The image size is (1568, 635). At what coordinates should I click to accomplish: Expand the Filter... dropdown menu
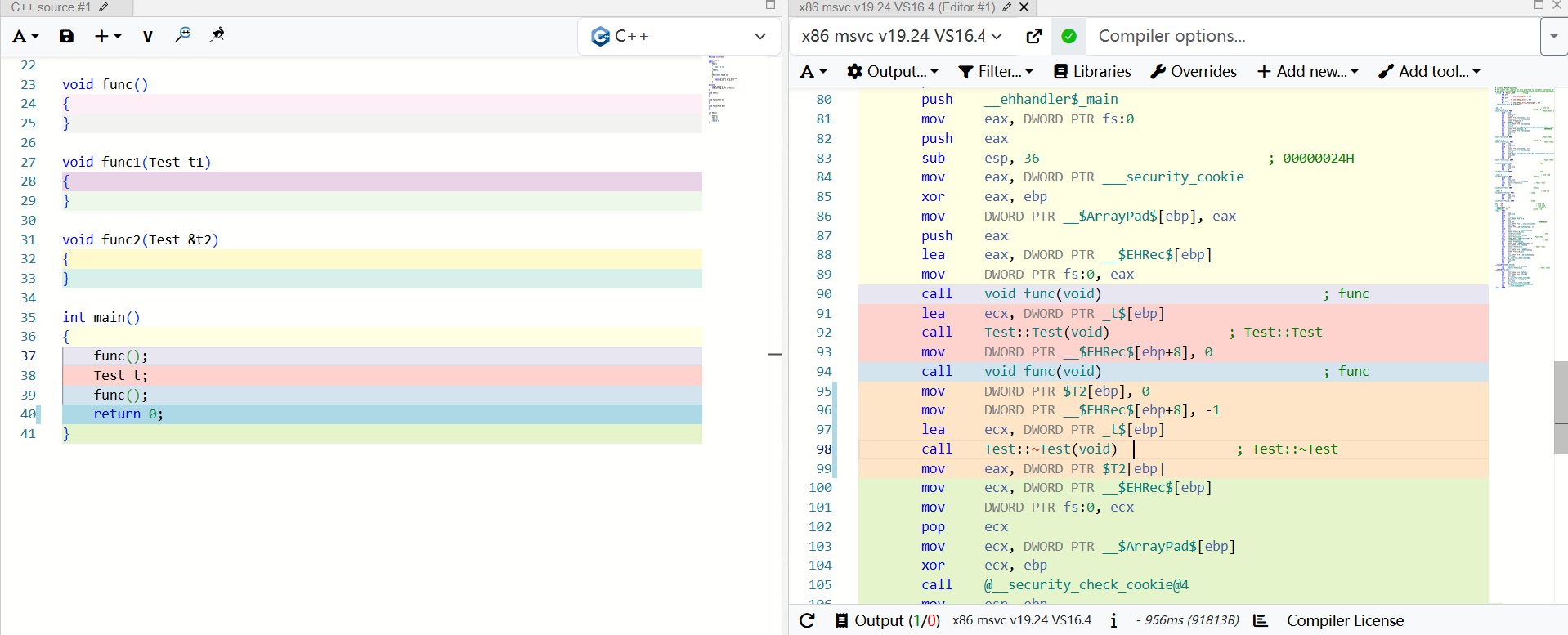pyautogui.click(x=996, y=72)
